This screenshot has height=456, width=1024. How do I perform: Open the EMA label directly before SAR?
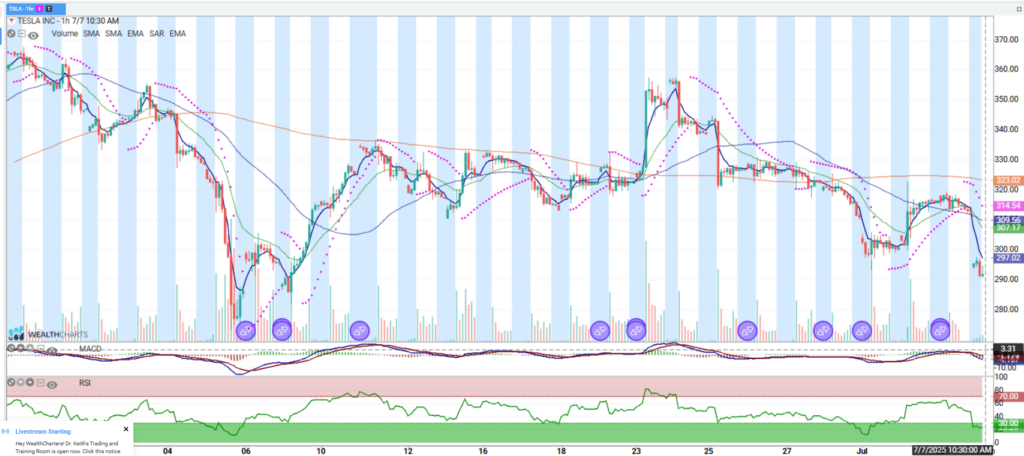(135, 33)
